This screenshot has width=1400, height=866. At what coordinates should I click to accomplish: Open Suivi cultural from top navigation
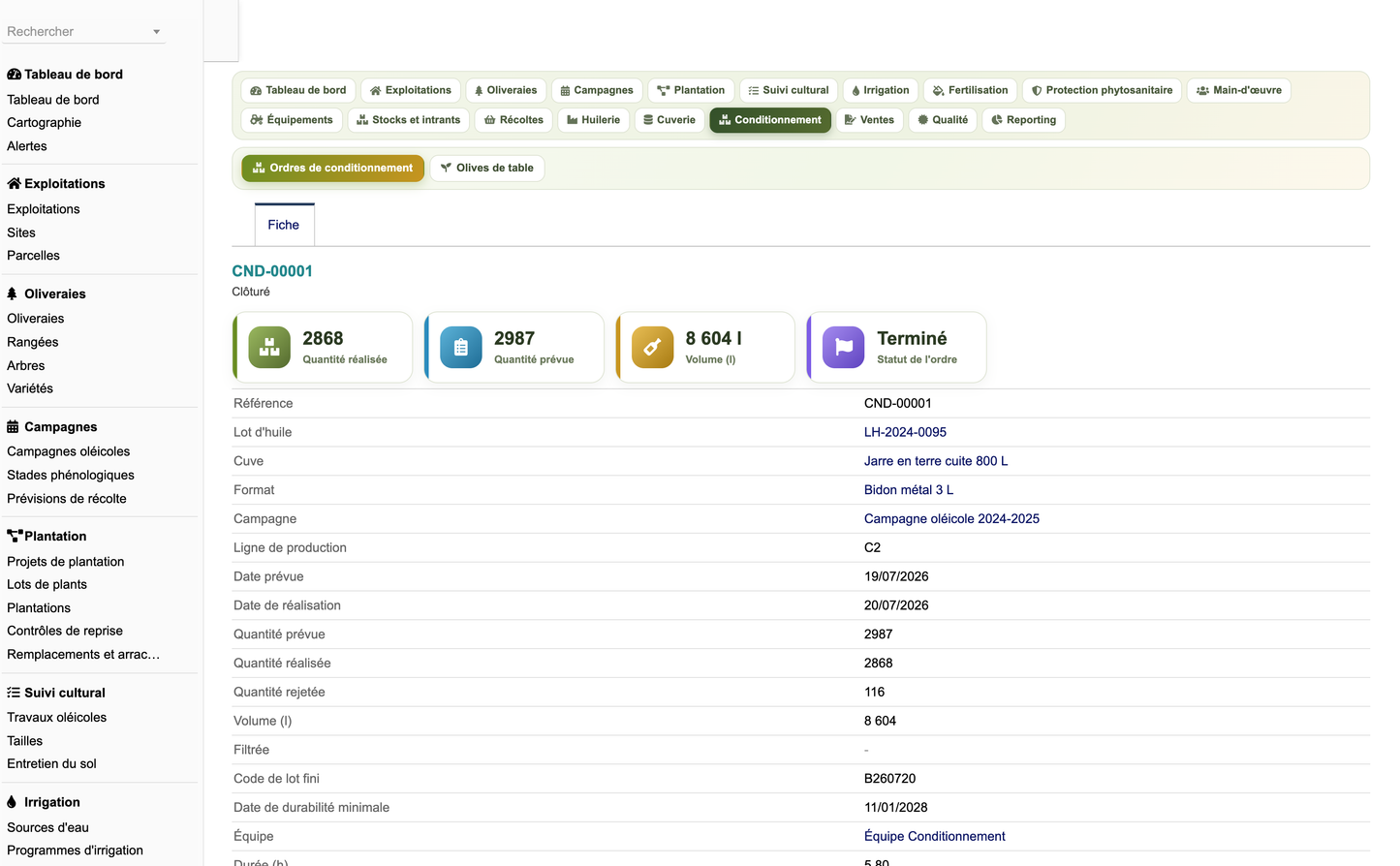tap(789, 90)
